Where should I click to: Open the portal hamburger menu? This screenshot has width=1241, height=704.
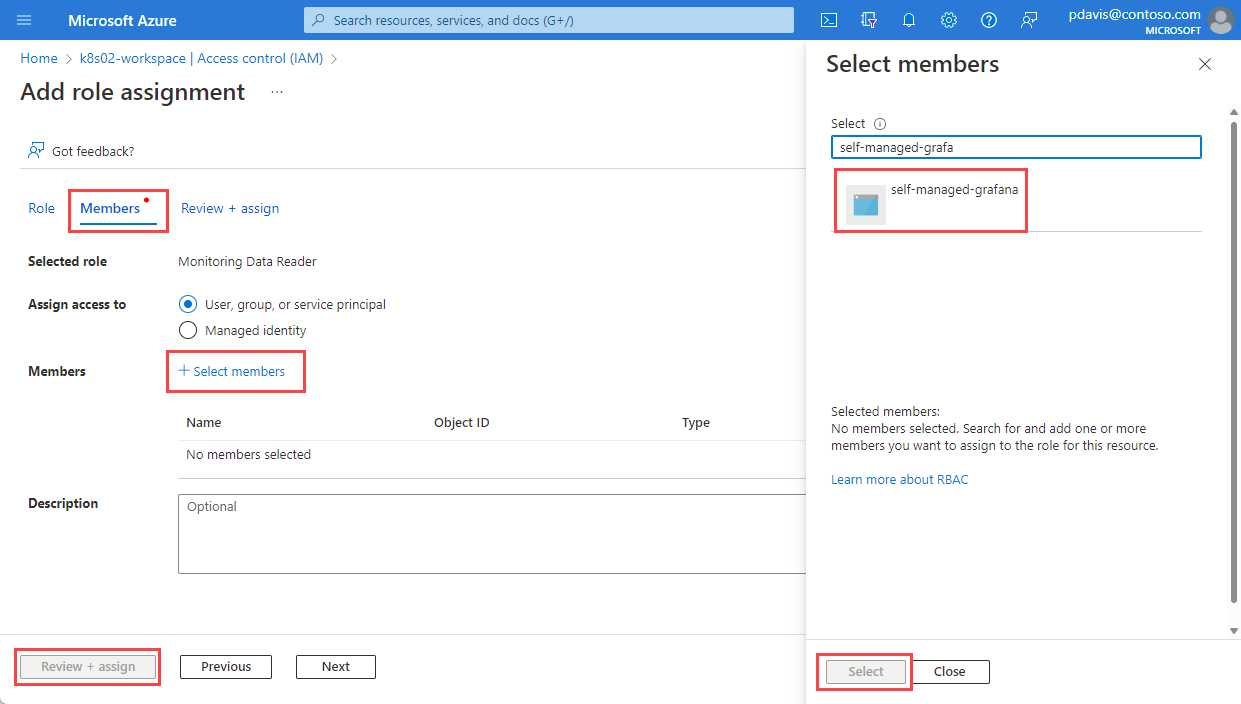(x=24, y=20)
